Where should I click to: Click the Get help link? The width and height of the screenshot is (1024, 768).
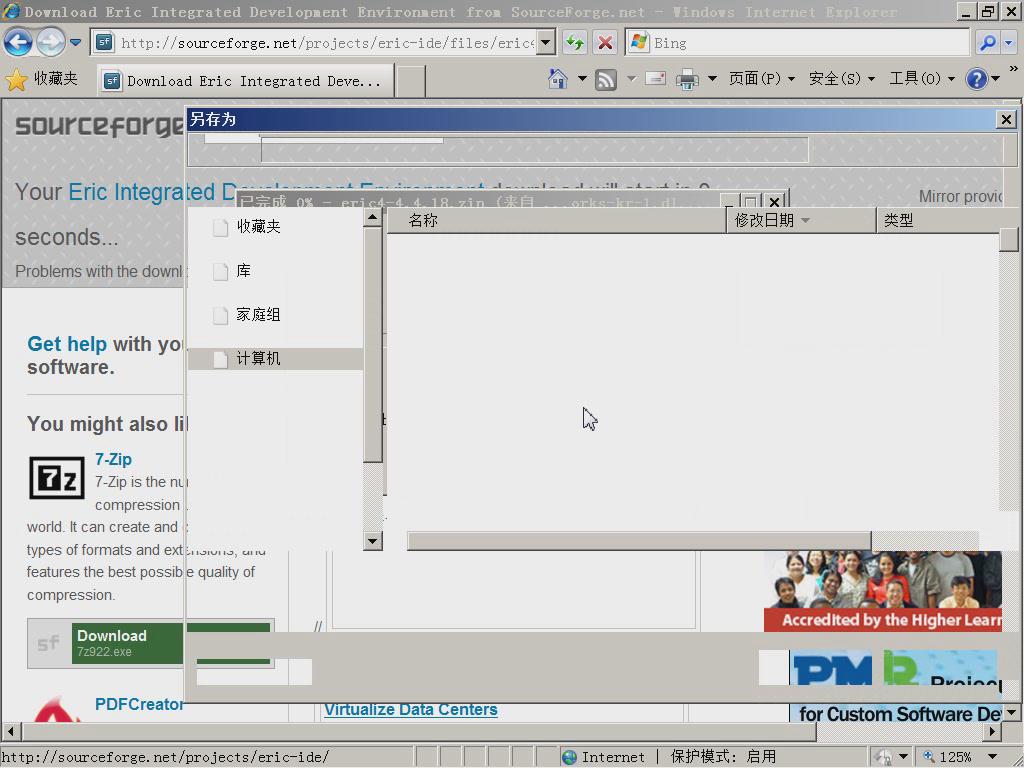pos(67,344)
